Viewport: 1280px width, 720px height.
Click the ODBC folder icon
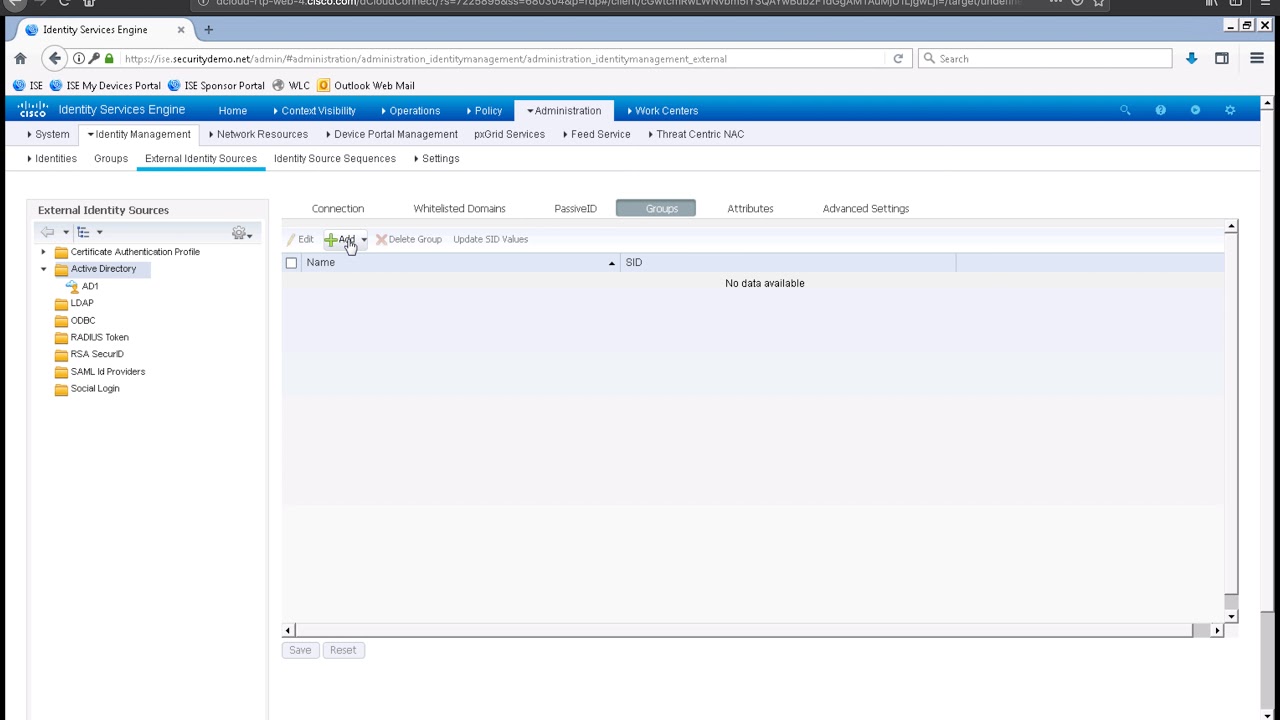click(61, 320)
